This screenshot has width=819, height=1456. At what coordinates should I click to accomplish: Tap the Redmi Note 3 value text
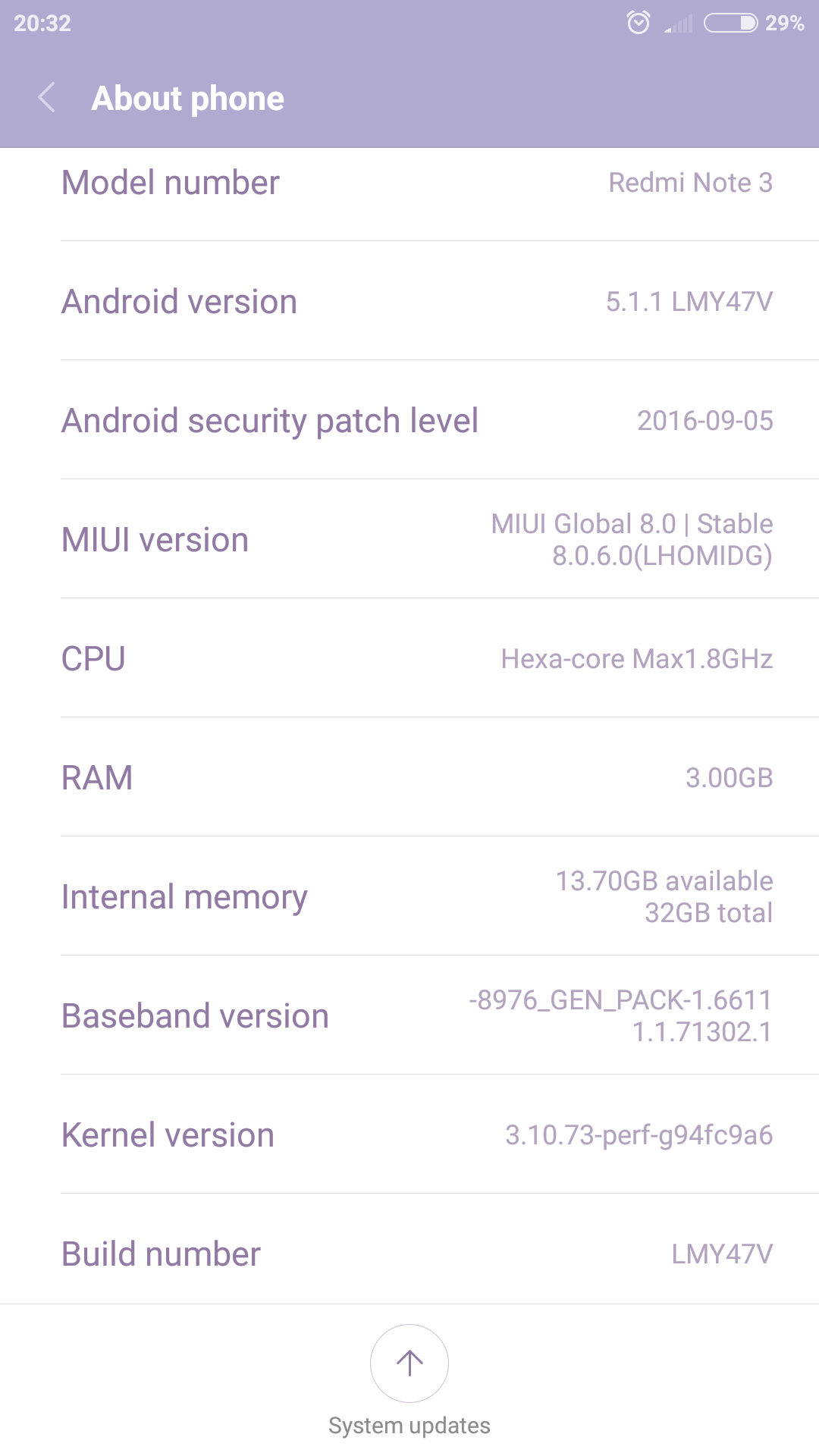[690, 183]
